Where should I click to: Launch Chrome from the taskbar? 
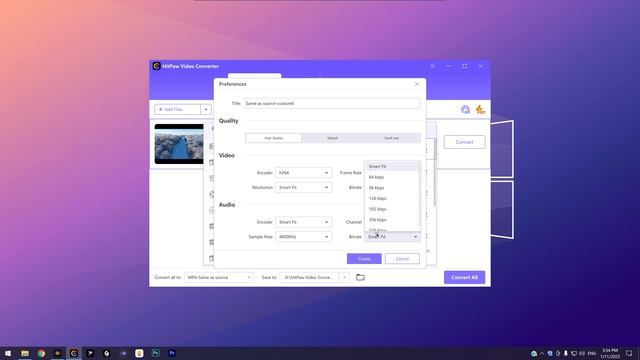coord(41,353)
